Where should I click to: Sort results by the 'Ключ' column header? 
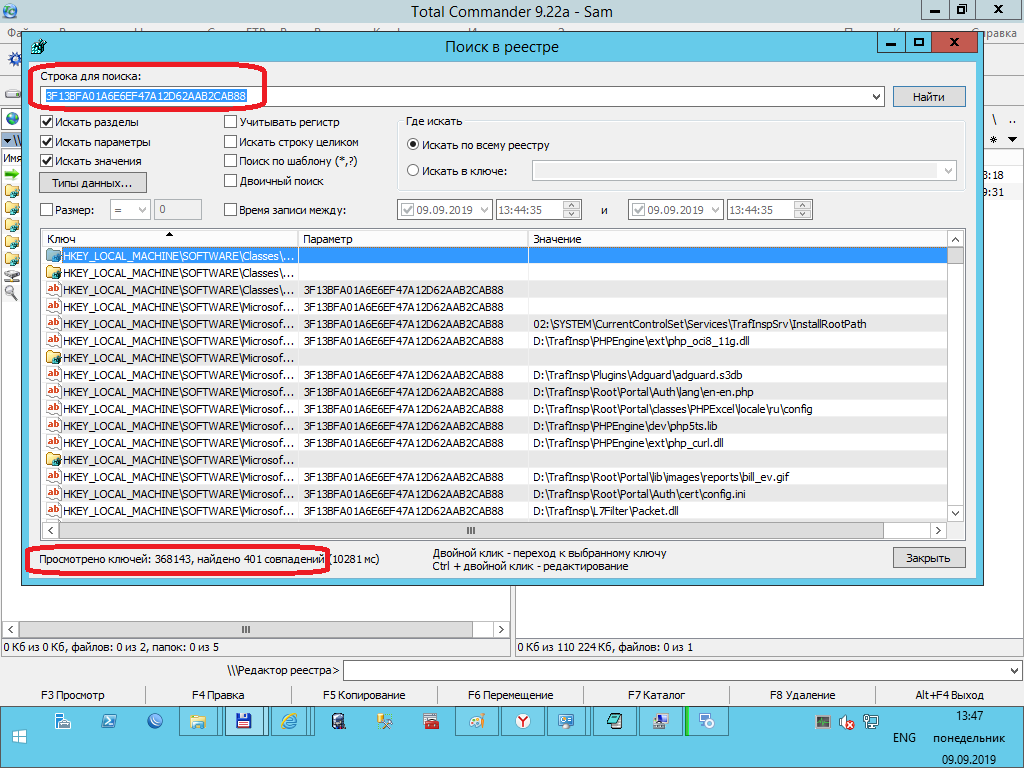point(170,238)
